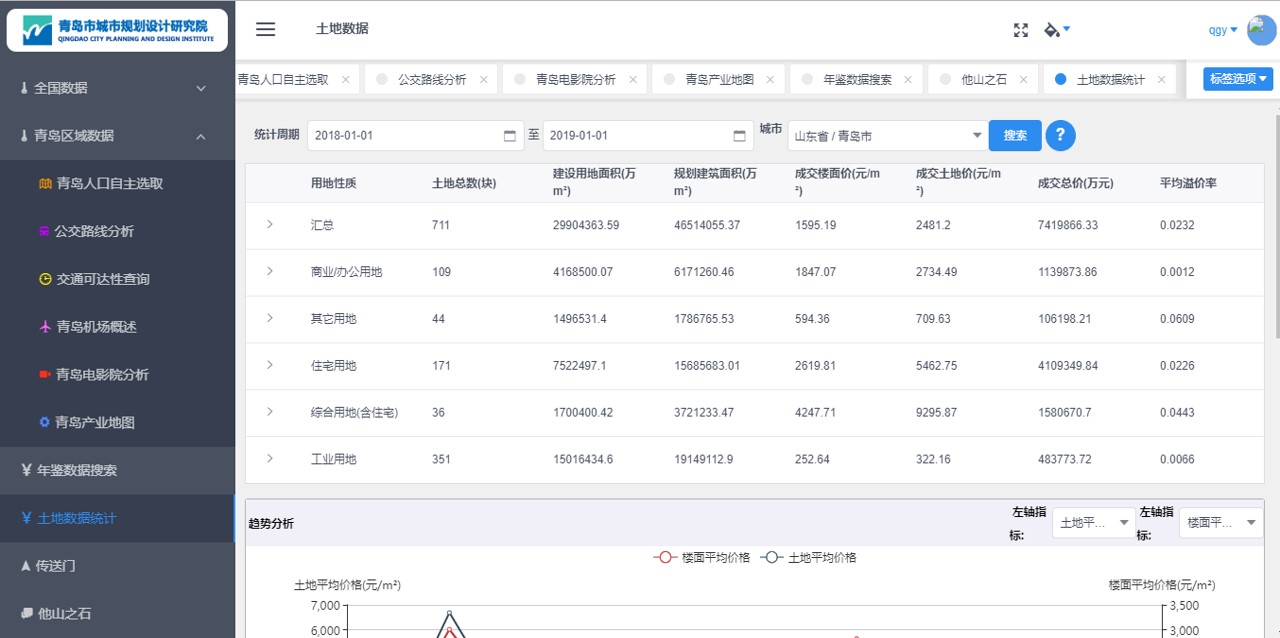Toggle the hamburger menu to collapse sidebar
The height and width of the screenshot is (638, 1280).
click(265, 29)
